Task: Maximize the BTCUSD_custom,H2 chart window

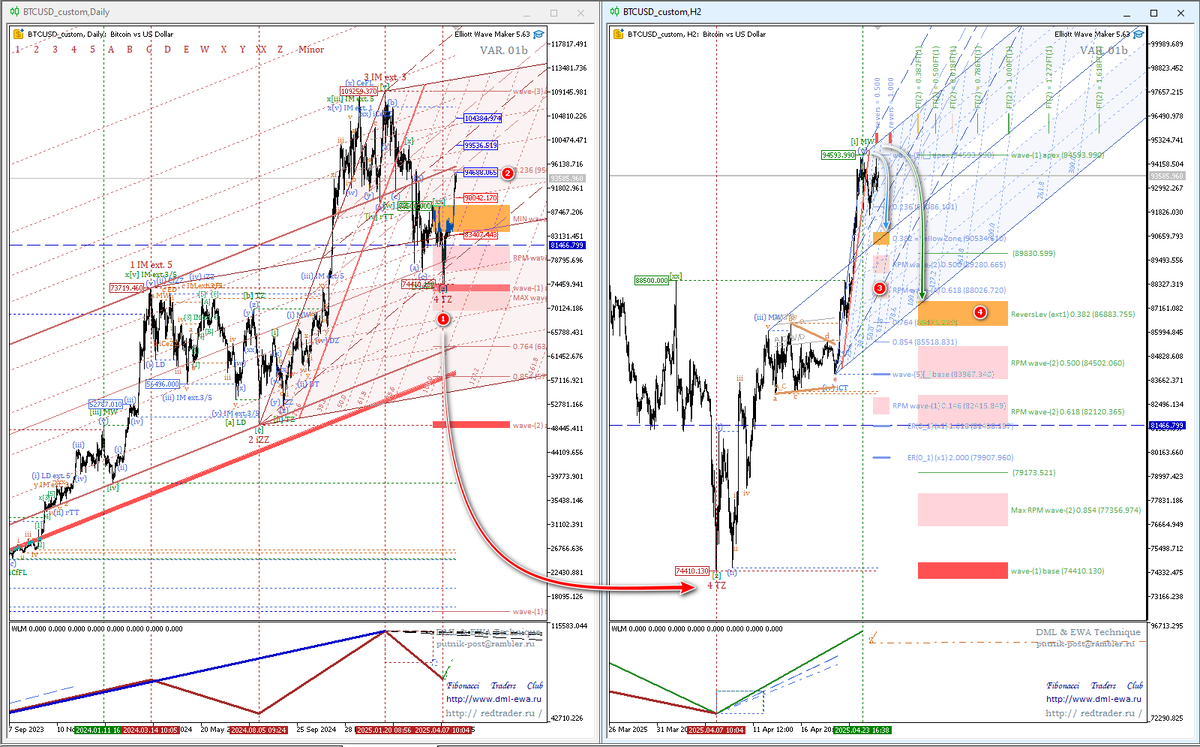Action: pos(1153,13)
